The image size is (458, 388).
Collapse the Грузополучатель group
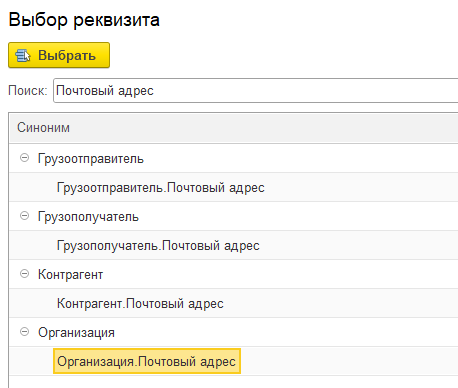[24, 216]
